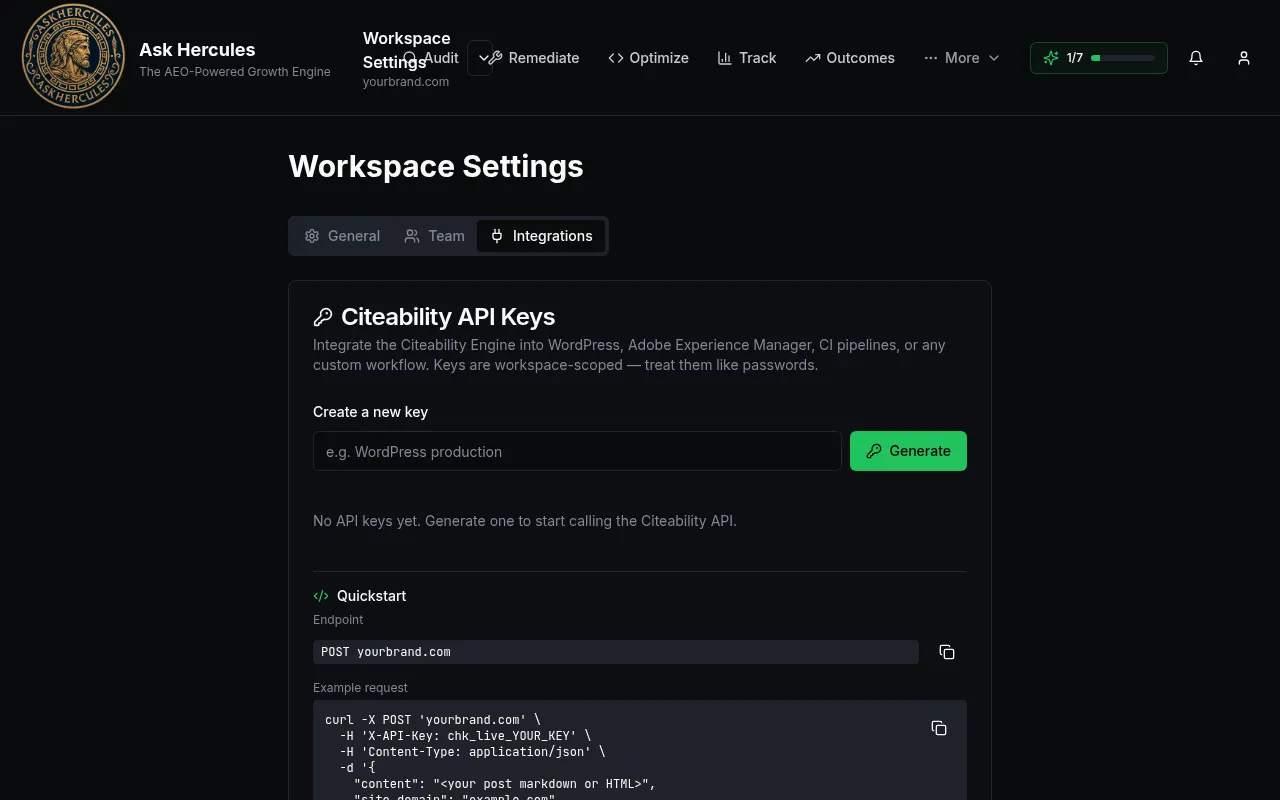Open the user account icon
Image resolution: width=1280 pixels, height=800 pixels.
click(x=1244, y=58)
